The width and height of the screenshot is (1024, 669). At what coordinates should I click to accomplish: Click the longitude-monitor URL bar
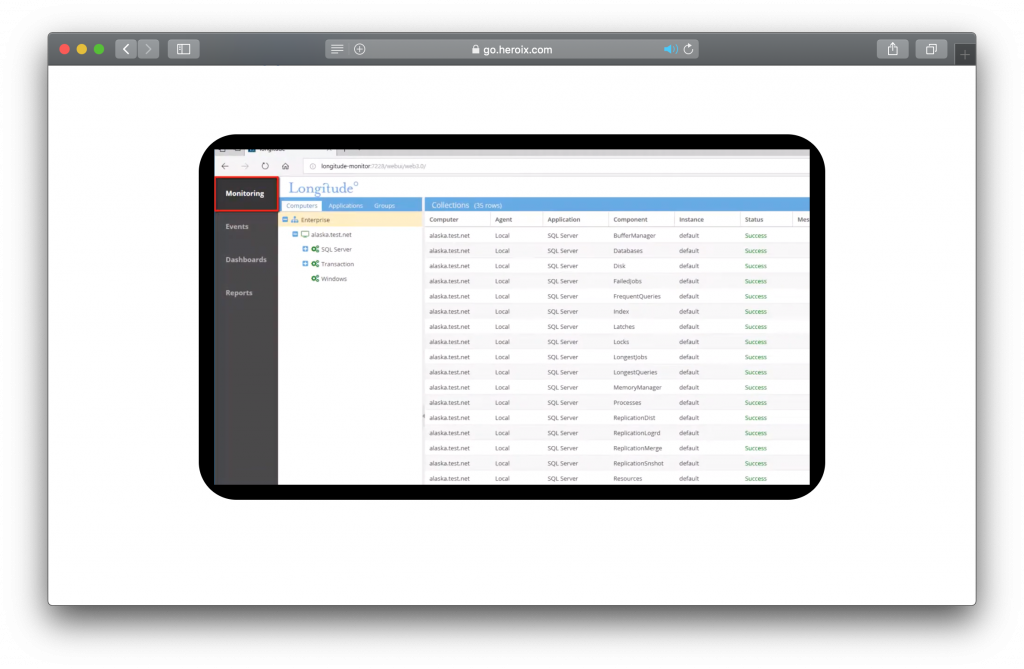(x=556, y=166)
